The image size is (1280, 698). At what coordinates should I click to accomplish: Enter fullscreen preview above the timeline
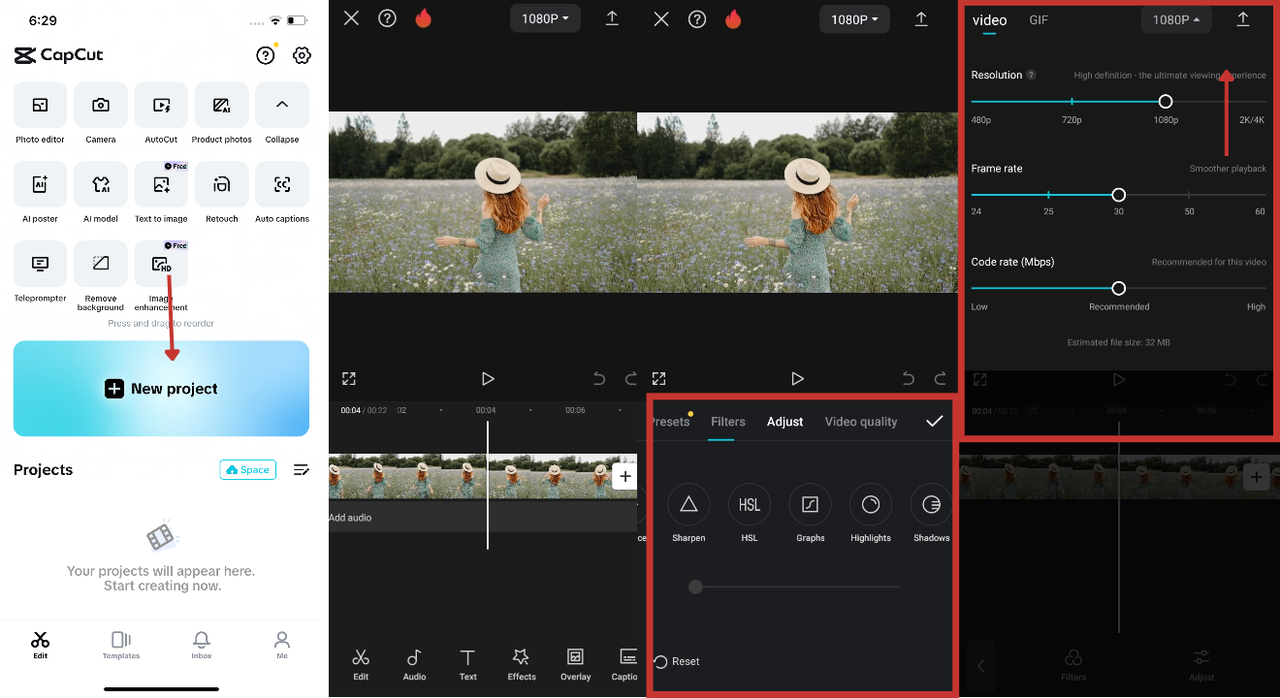(348, 379)
